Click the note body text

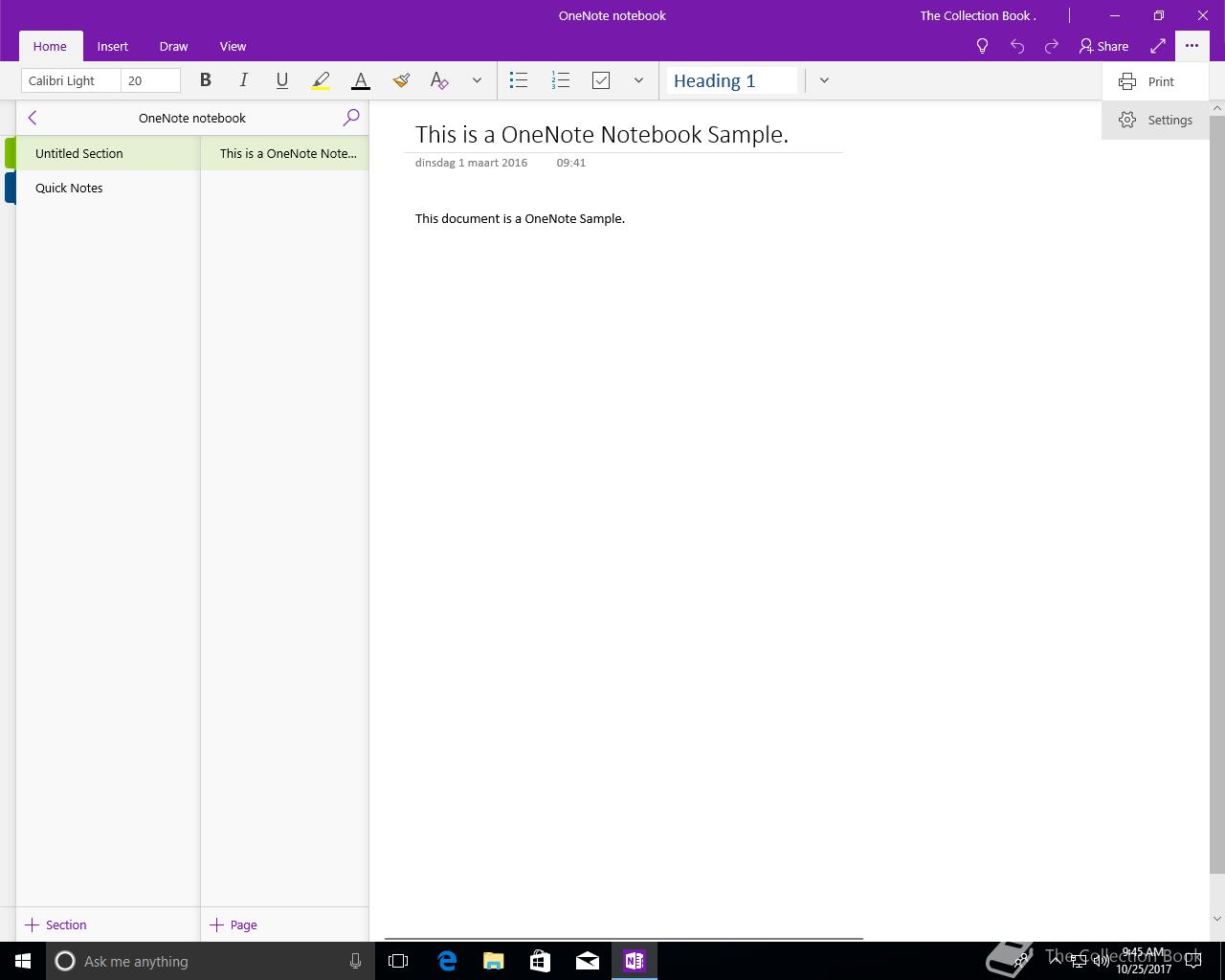click(520, 218)
